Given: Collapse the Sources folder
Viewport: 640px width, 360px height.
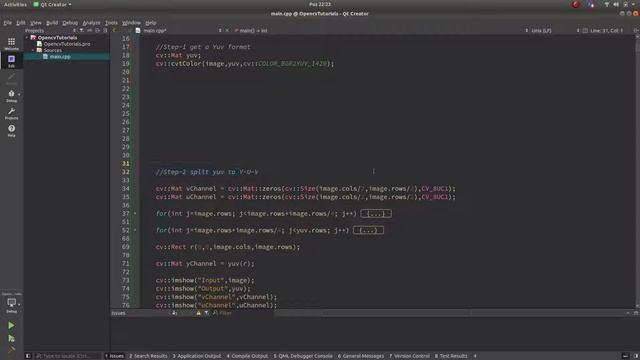Looking at the screenshot, I should tap(33, 50).
